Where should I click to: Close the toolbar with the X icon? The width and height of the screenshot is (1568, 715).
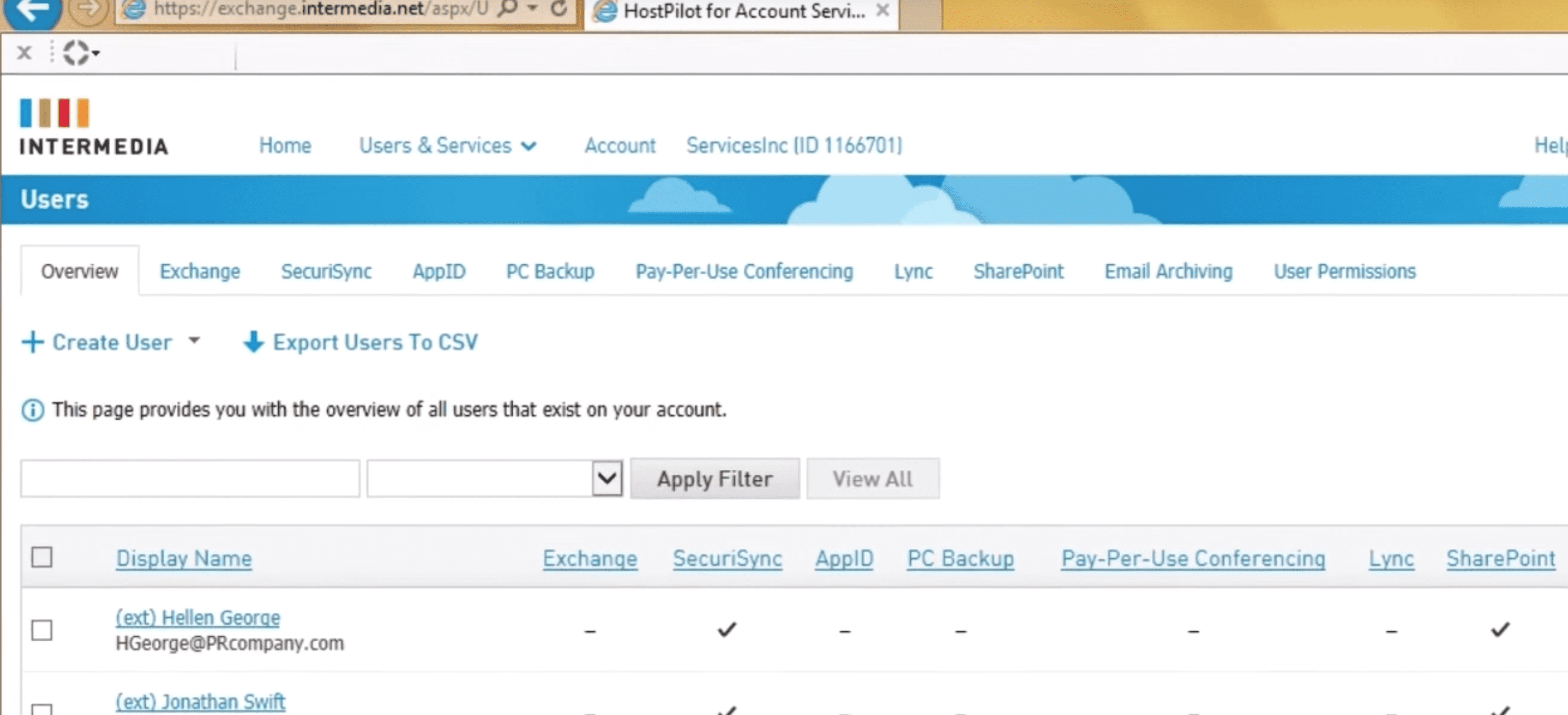[25, 53]
